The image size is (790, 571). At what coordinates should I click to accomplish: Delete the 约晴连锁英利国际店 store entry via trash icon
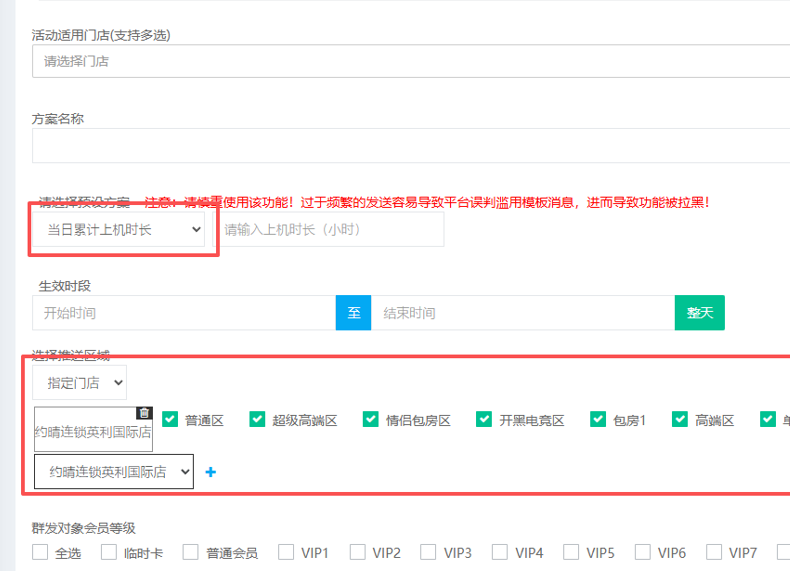click(x=144, y=413)
